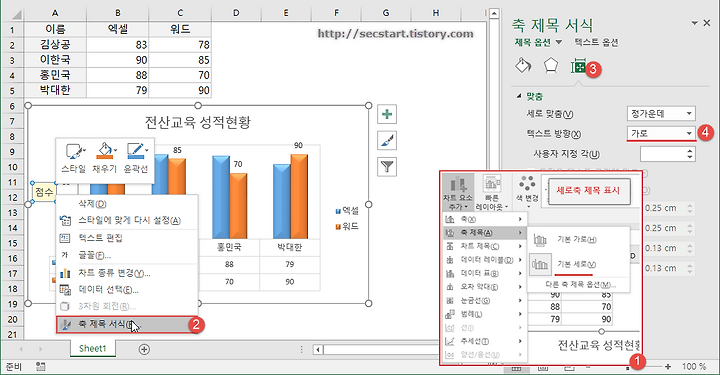720x375 pixels.
Task: Click the 사용자 지정 각 input field
Action: [x=663, y=154]
